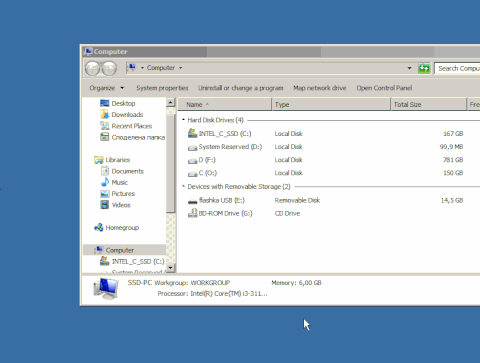
Task: Select Desktop in the navigation pane
Action: tap(123, 103)
